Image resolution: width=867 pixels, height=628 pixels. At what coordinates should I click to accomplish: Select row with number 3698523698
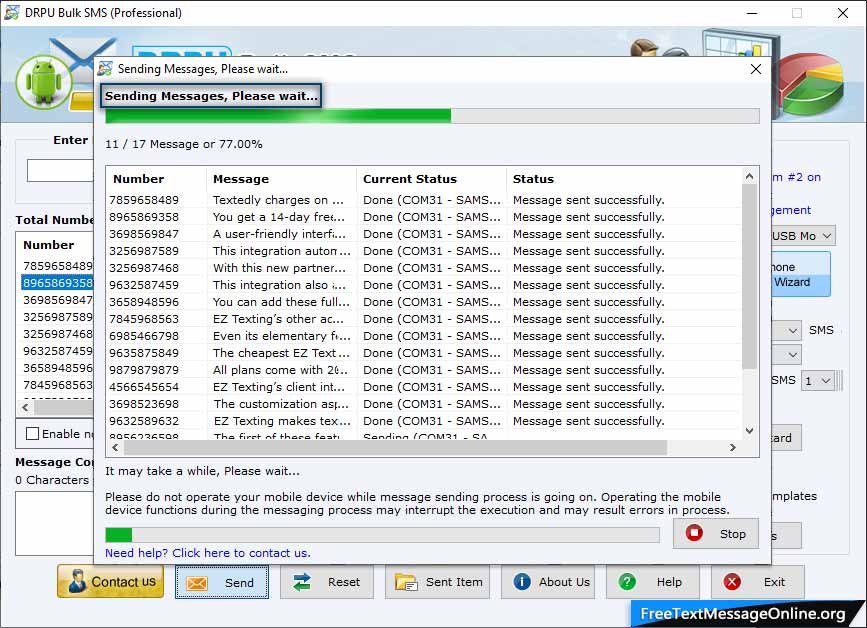click(424, 404)
